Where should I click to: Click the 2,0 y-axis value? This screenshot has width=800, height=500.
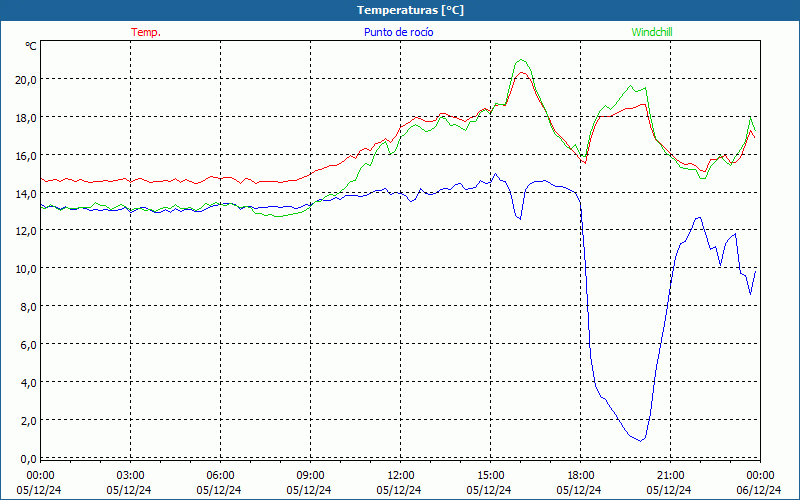coord(29,421)
